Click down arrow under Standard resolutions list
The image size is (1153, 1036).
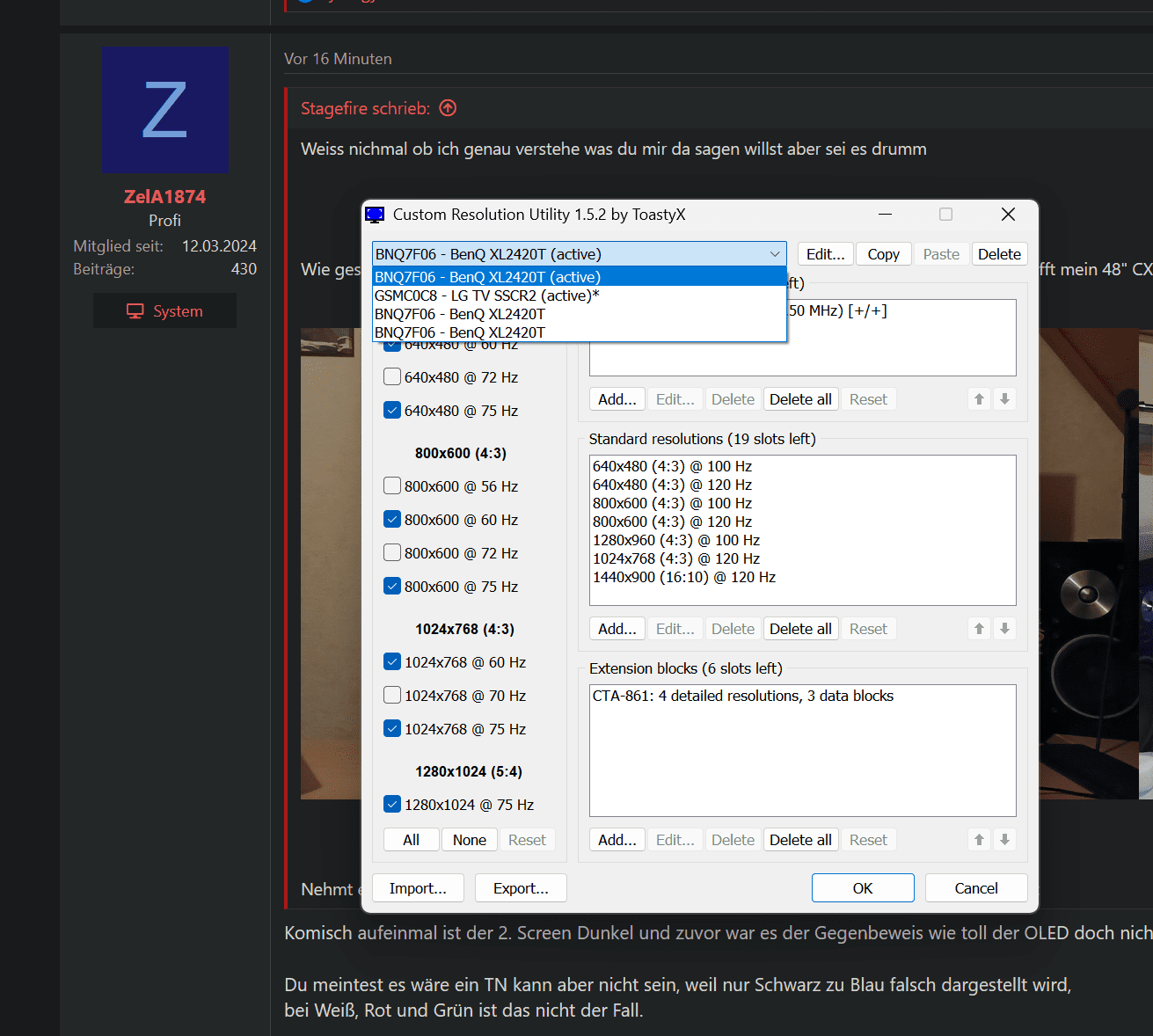(1004, 629)
